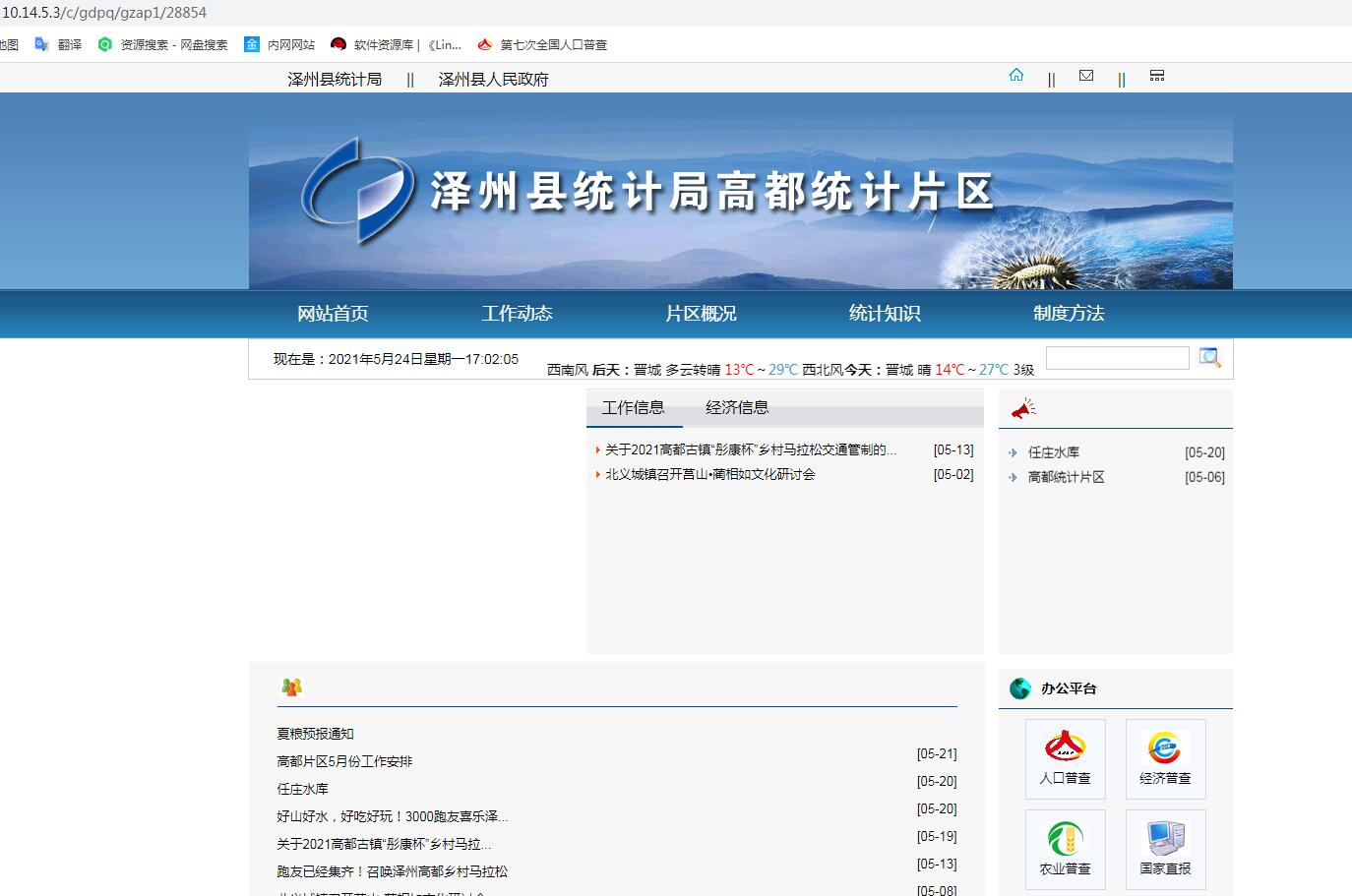Open the 跑友已经集齐 marathon article
Viewport: 1352px width, 896px height.
[x=393, y=871]
